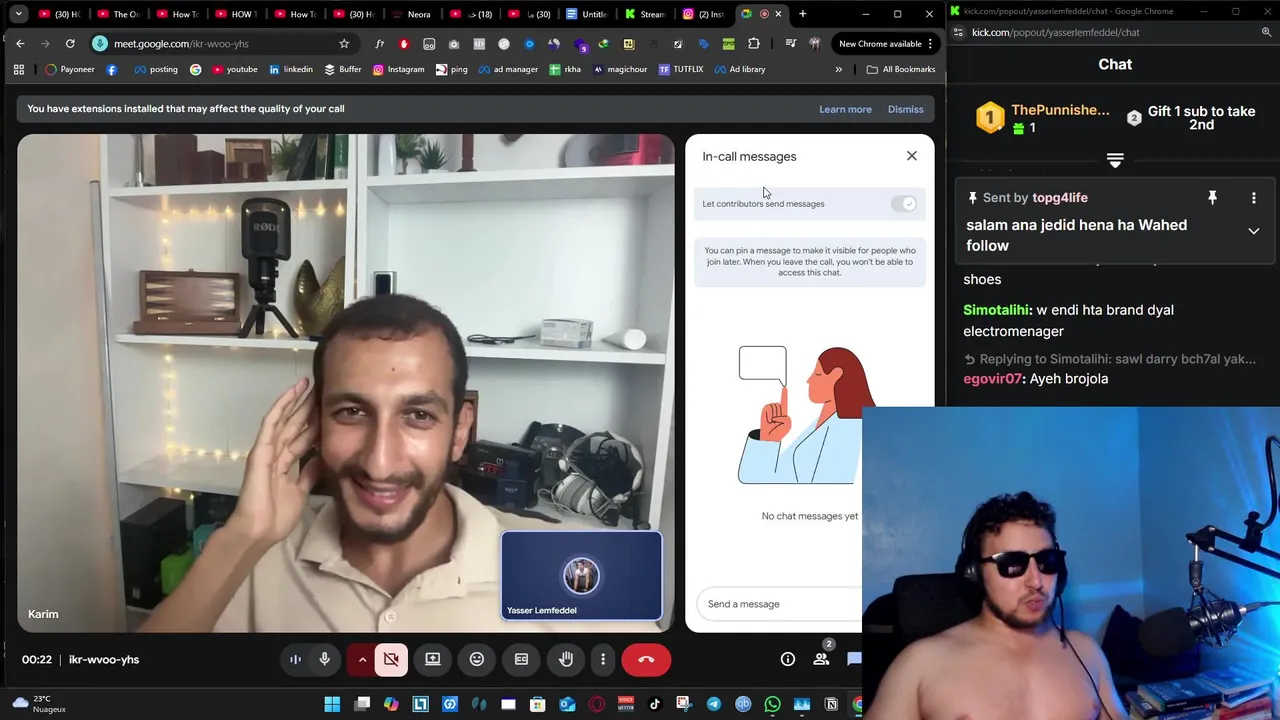
Task: Search page icon in Kick popout window
Action: click(x=1266, y=32)
